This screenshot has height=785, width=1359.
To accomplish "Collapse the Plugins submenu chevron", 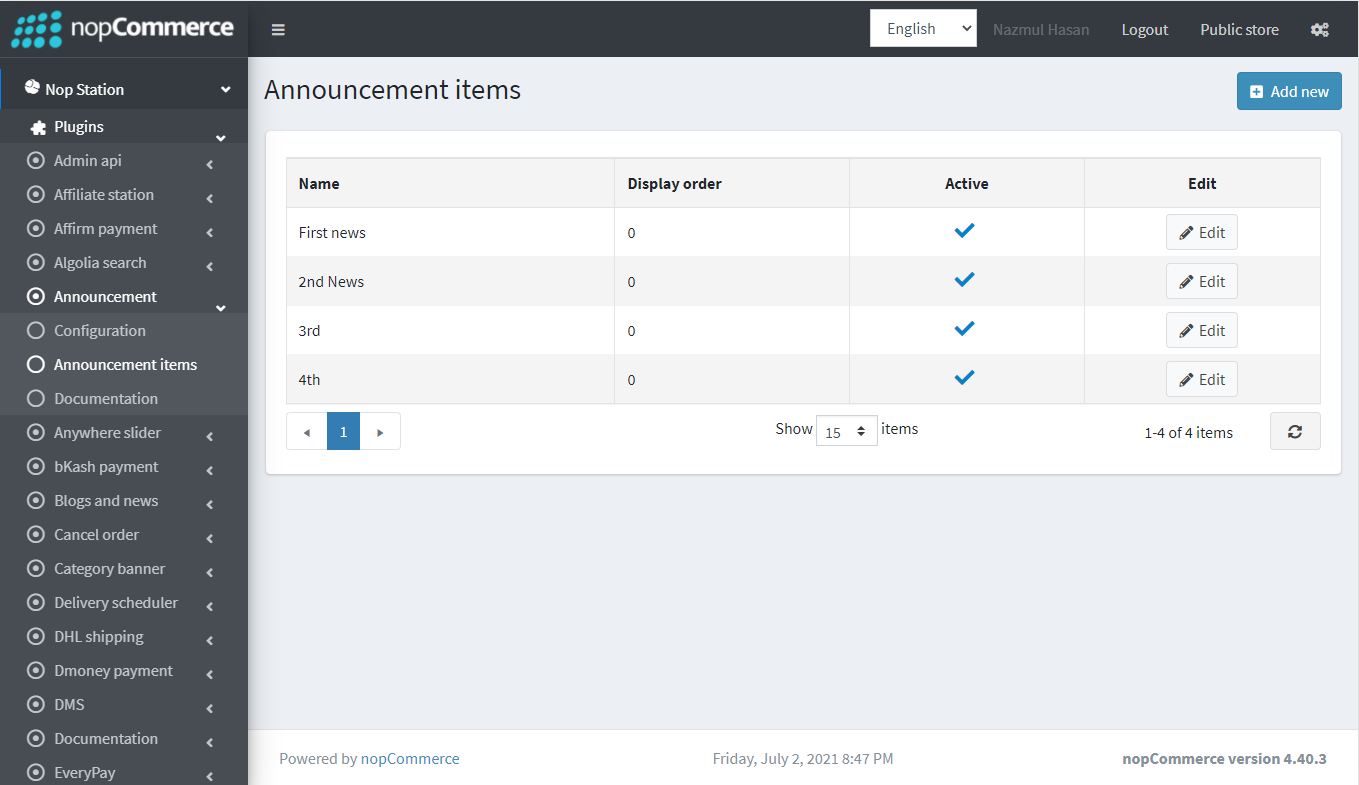I will [x=221, y=137].
